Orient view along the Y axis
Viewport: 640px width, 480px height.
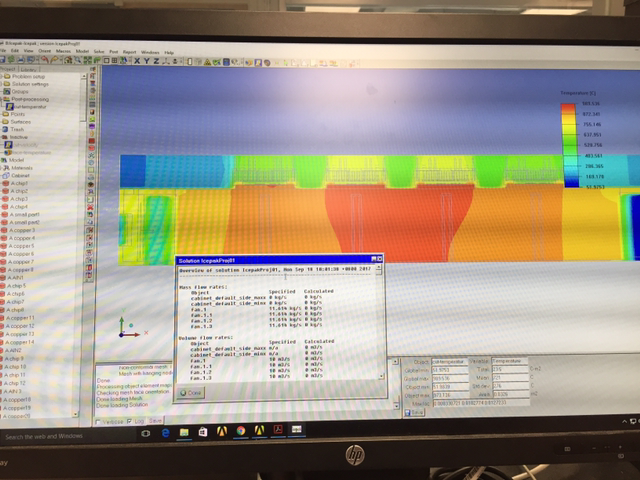click(x=147, y=61)
